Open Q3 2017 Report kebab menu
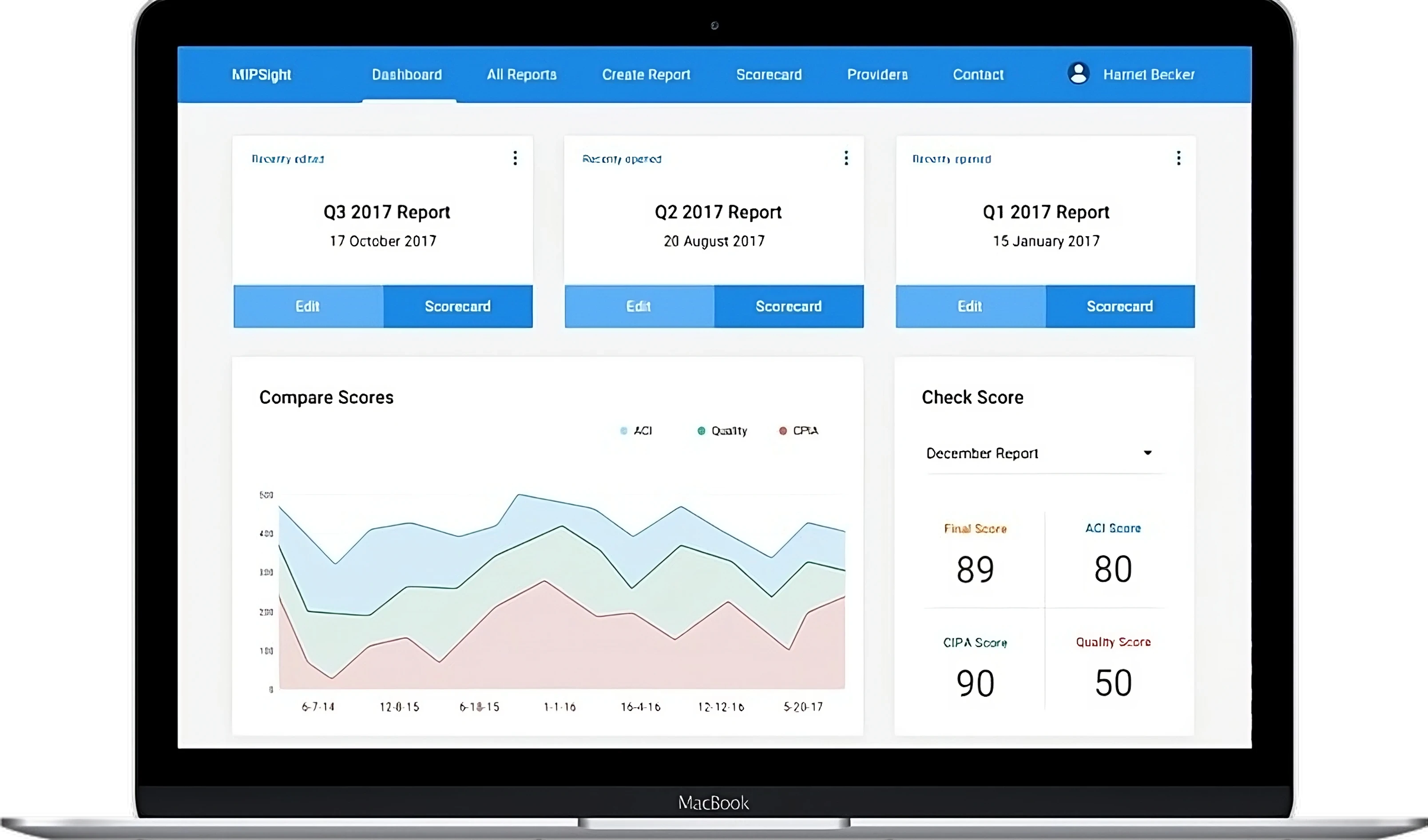 (x=515, y=158)
